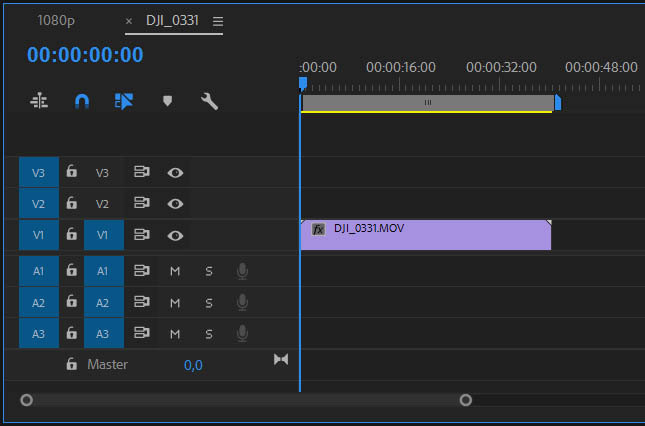Toggle V2 source patching button
Image resolution: width=645 pixels, height=426 pixels.
(x=39, y=204)
